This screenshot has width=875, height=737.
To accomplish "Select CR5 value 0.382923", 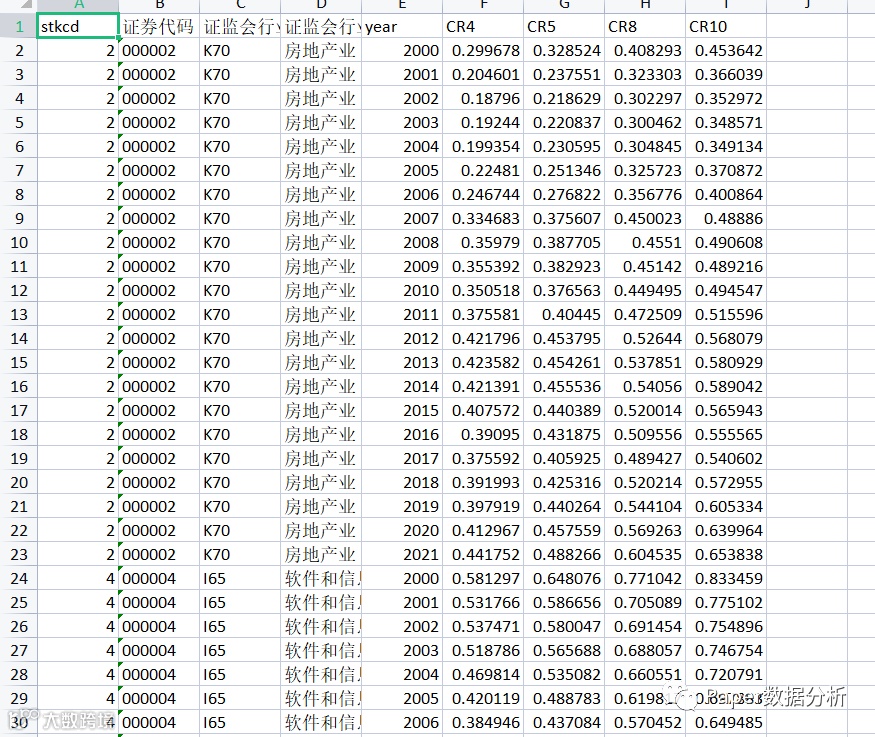I will 564,266.
